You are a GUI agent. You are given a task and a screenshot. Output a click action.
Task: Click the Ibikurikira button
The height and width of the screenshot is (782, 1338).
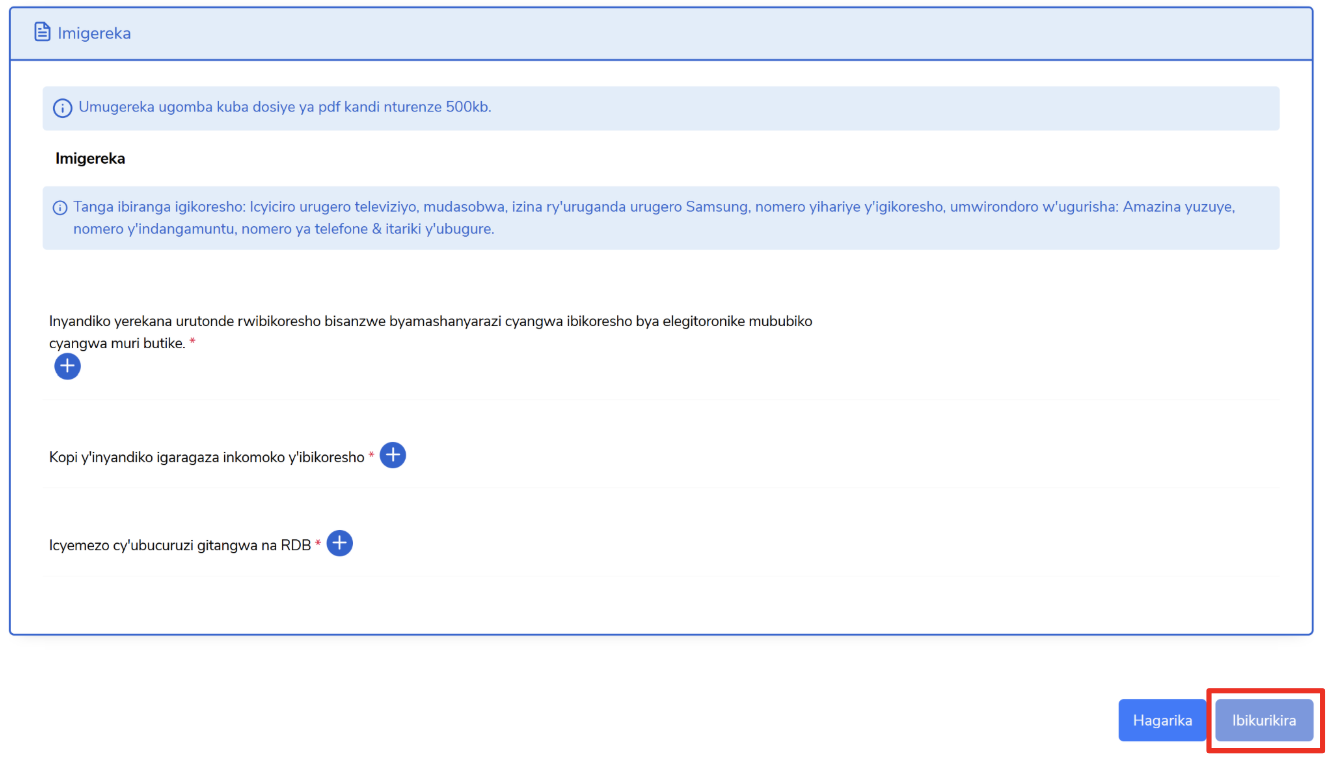(x=1264, y=720)
